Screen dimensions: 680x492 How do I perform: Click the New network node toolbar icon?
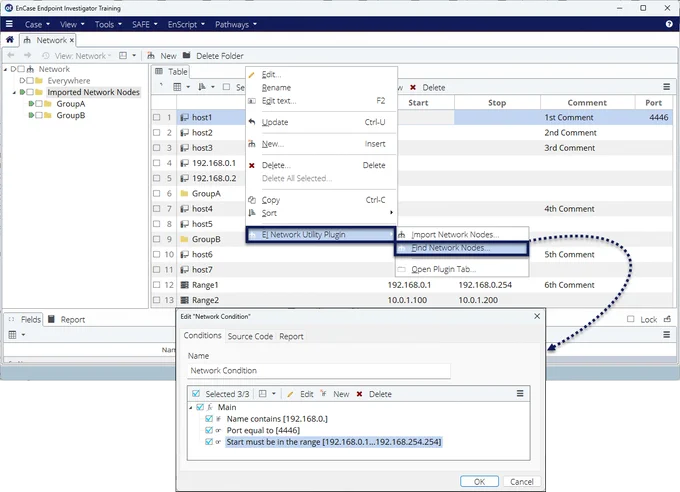151,56
